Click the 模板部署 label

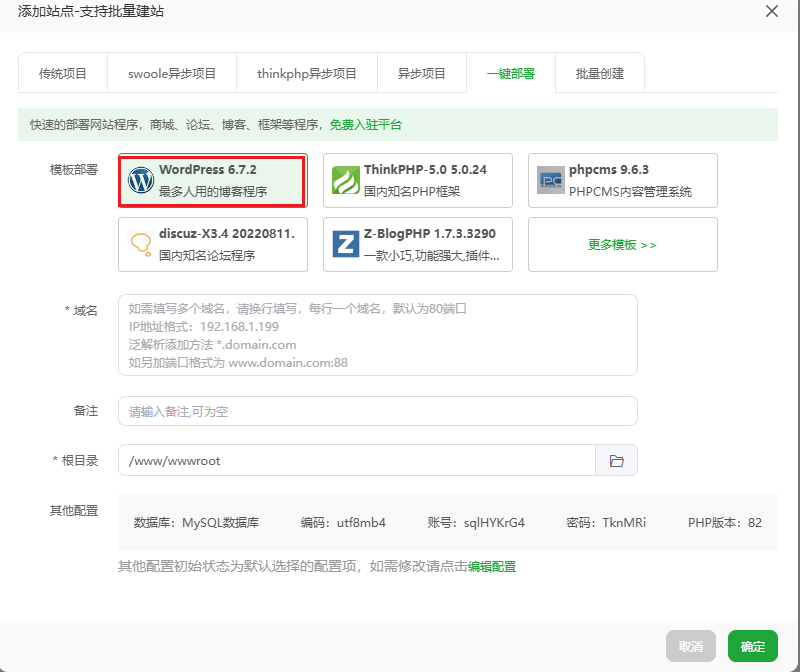click(73, 169)
